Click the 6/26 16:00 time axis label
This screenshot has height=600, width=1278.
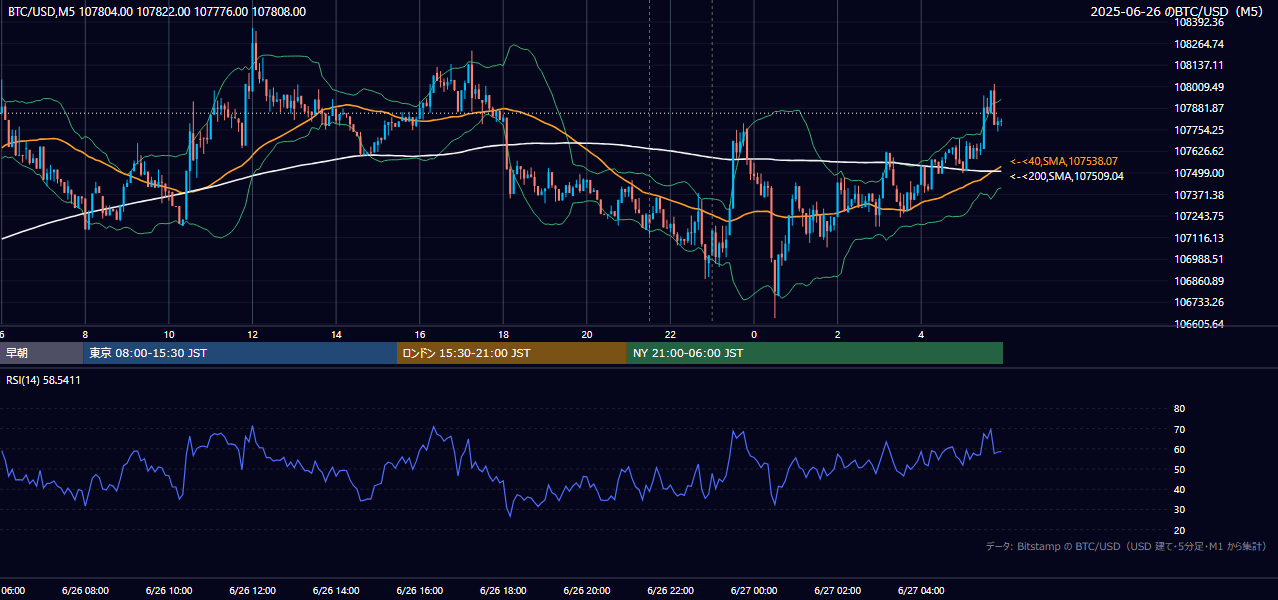[420, 591]
